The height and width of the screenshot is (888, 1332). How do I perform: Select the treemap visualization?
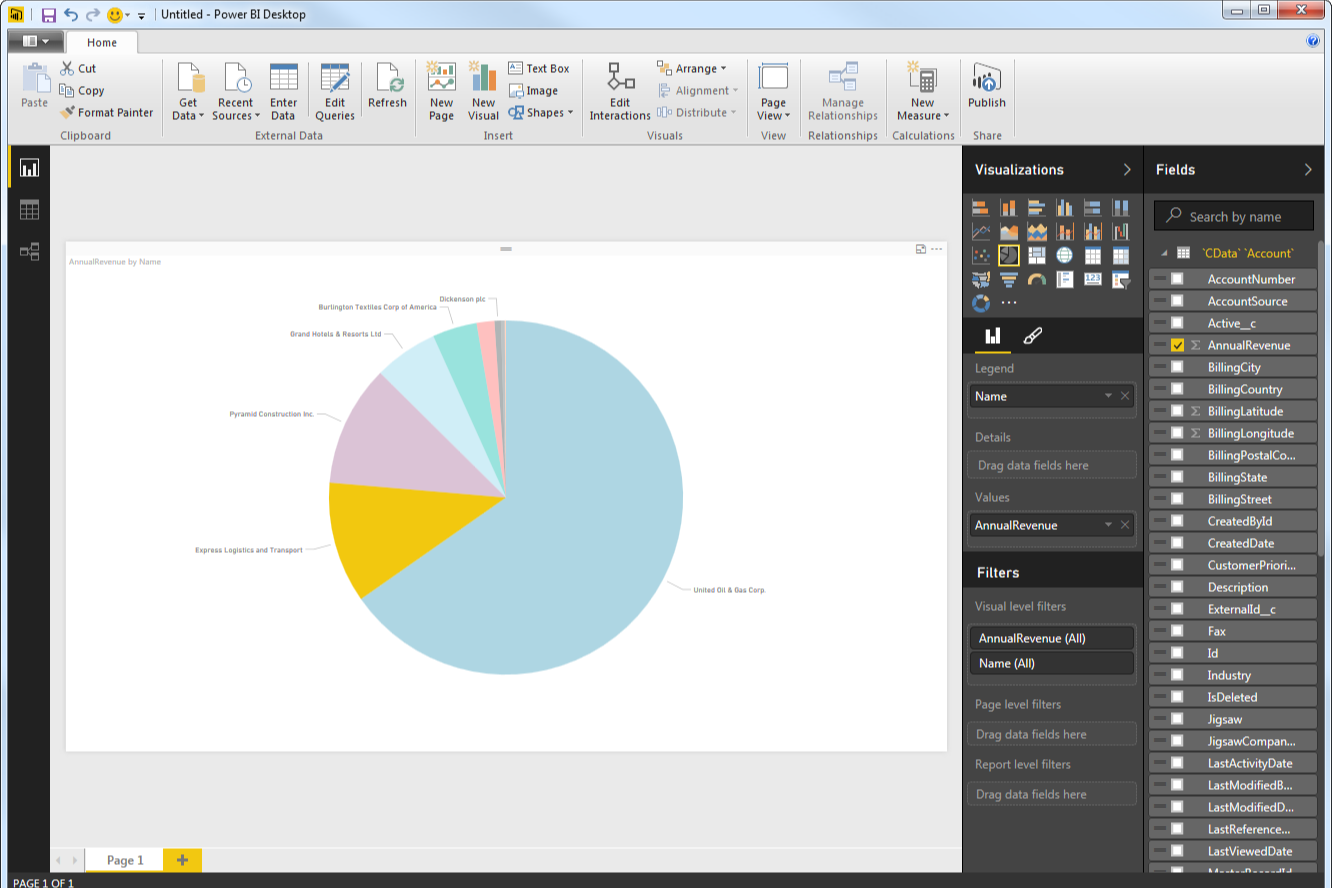pyautogui.click(x=1037, y=256)
